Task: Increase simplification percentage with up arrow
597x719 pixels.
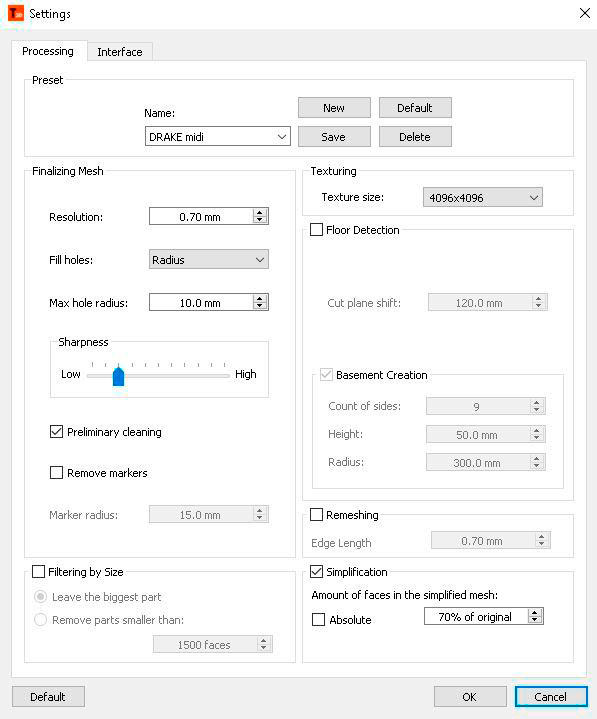Action: (x=535, y=613)
